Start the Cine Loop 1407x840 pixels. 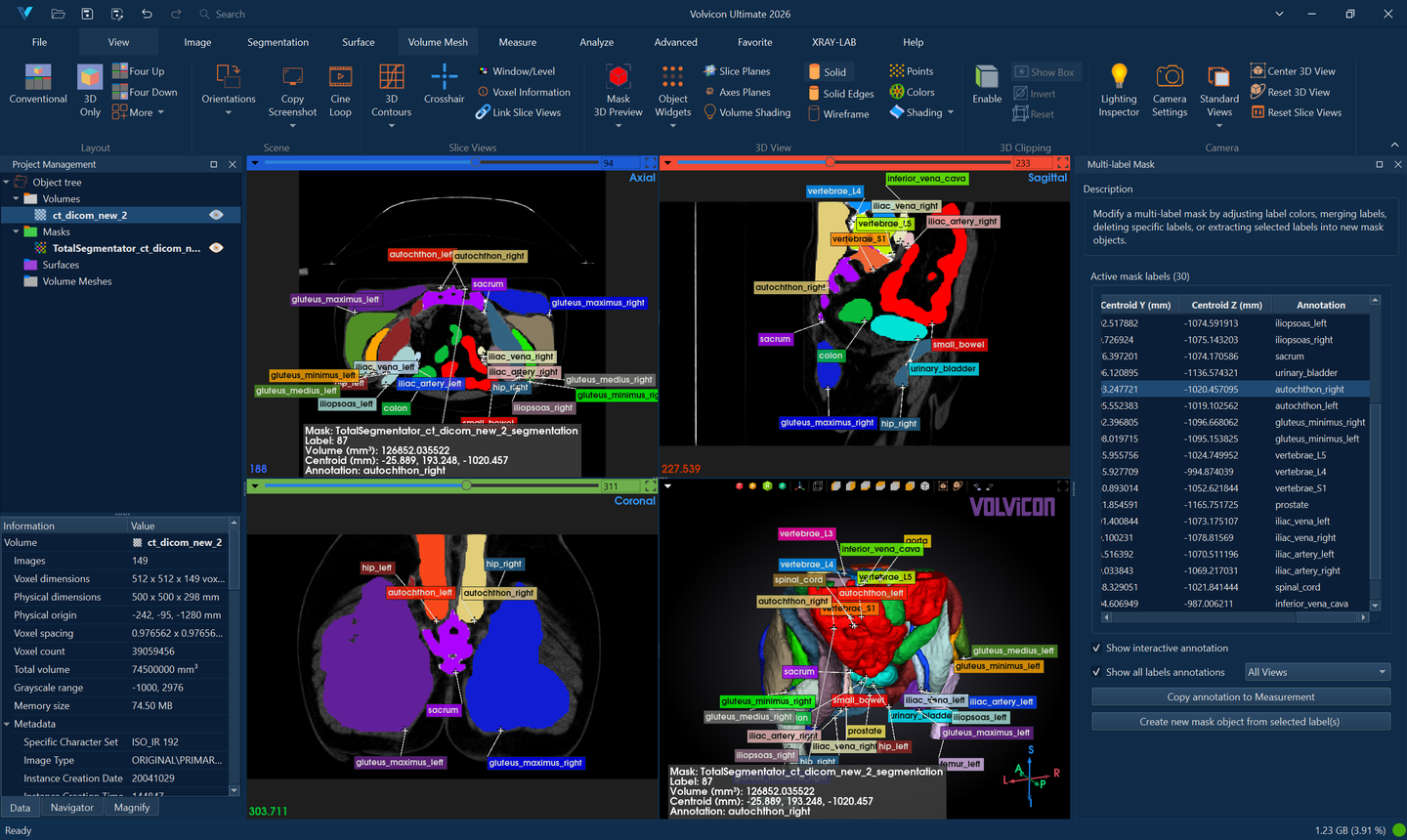[x=340, y=92]
